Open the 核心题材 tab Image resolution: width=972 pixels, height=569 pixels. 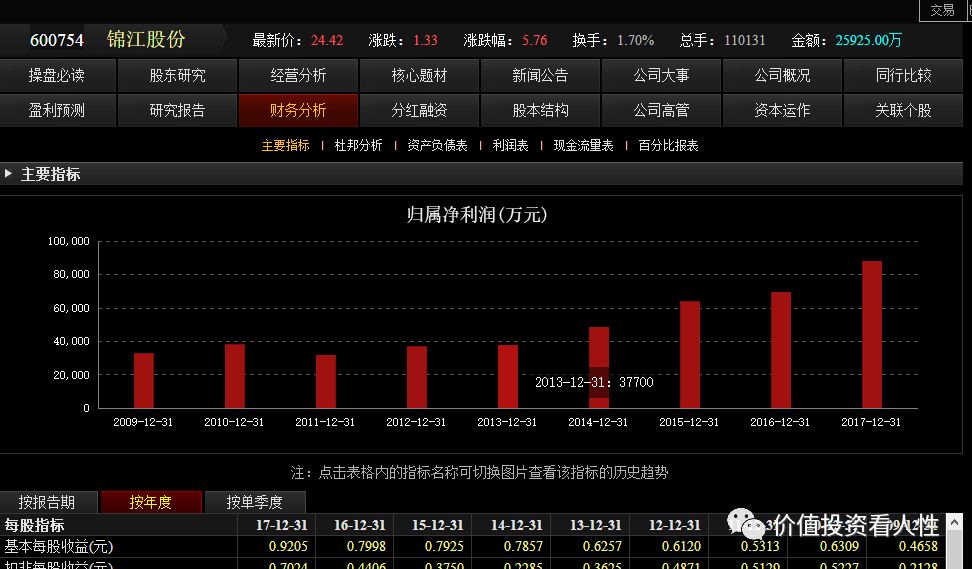419,76
